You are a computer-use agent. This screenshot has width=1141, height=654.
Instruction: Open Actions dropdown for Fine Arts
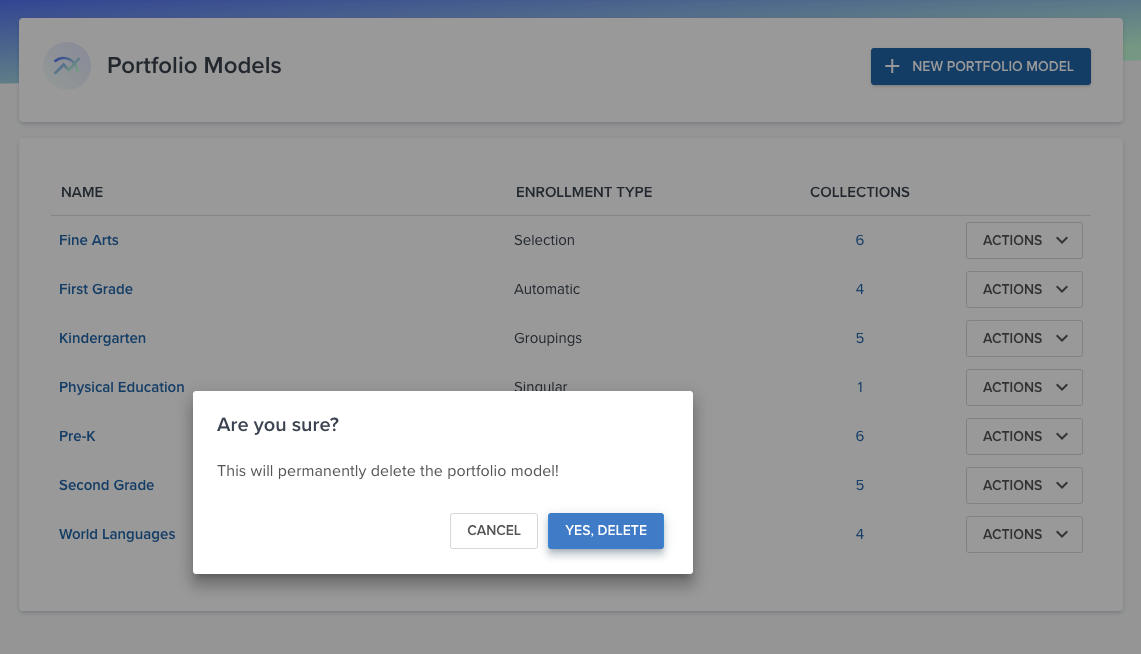pos(1024,240)
